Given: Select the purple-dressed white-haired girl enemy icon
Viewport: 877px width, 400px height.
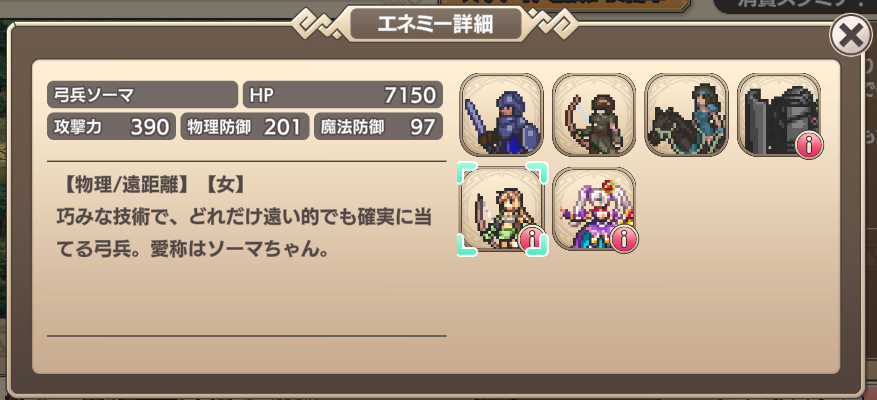Looking at the screenshot, I should (x=593, y=209).
